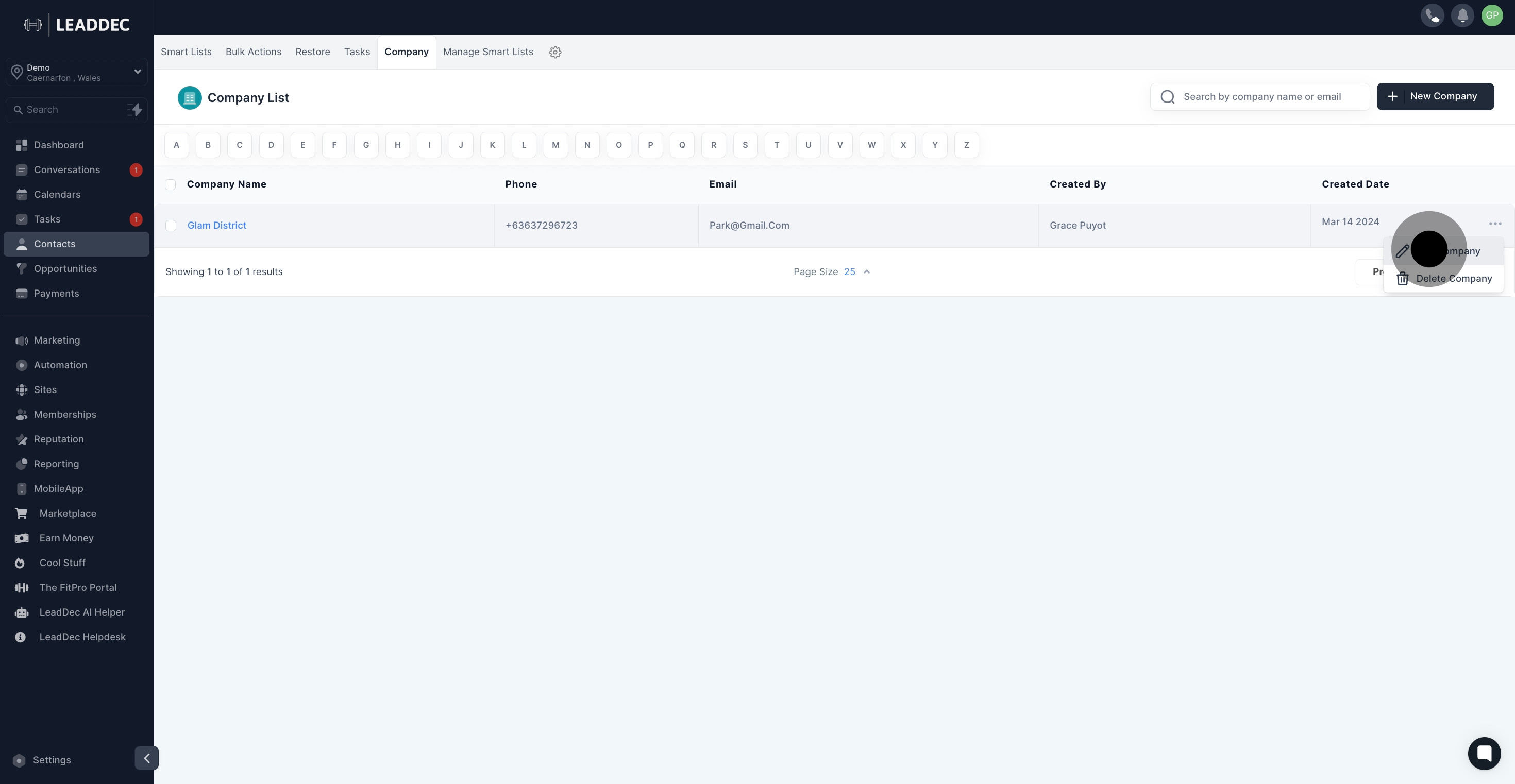Click the Payments card icon
The width and height of the screenshot is (1515, 784).
tap(22, 293)
